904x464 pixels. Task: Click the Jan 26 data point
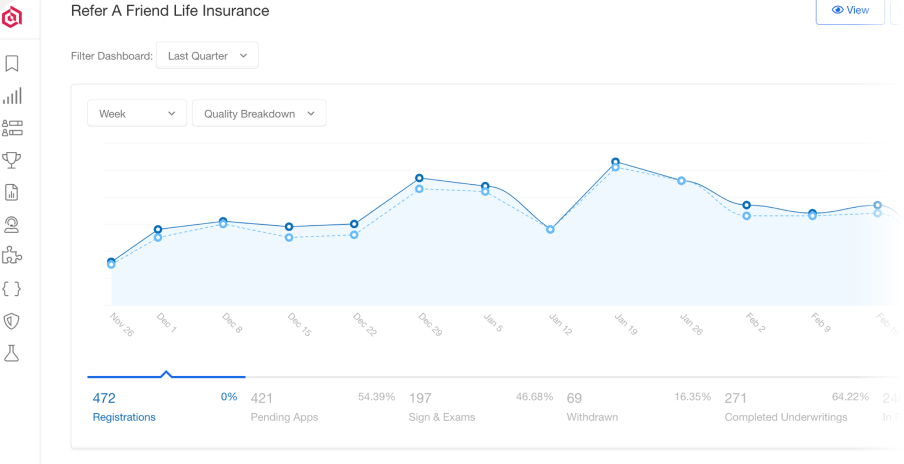(x=681, y=180)
